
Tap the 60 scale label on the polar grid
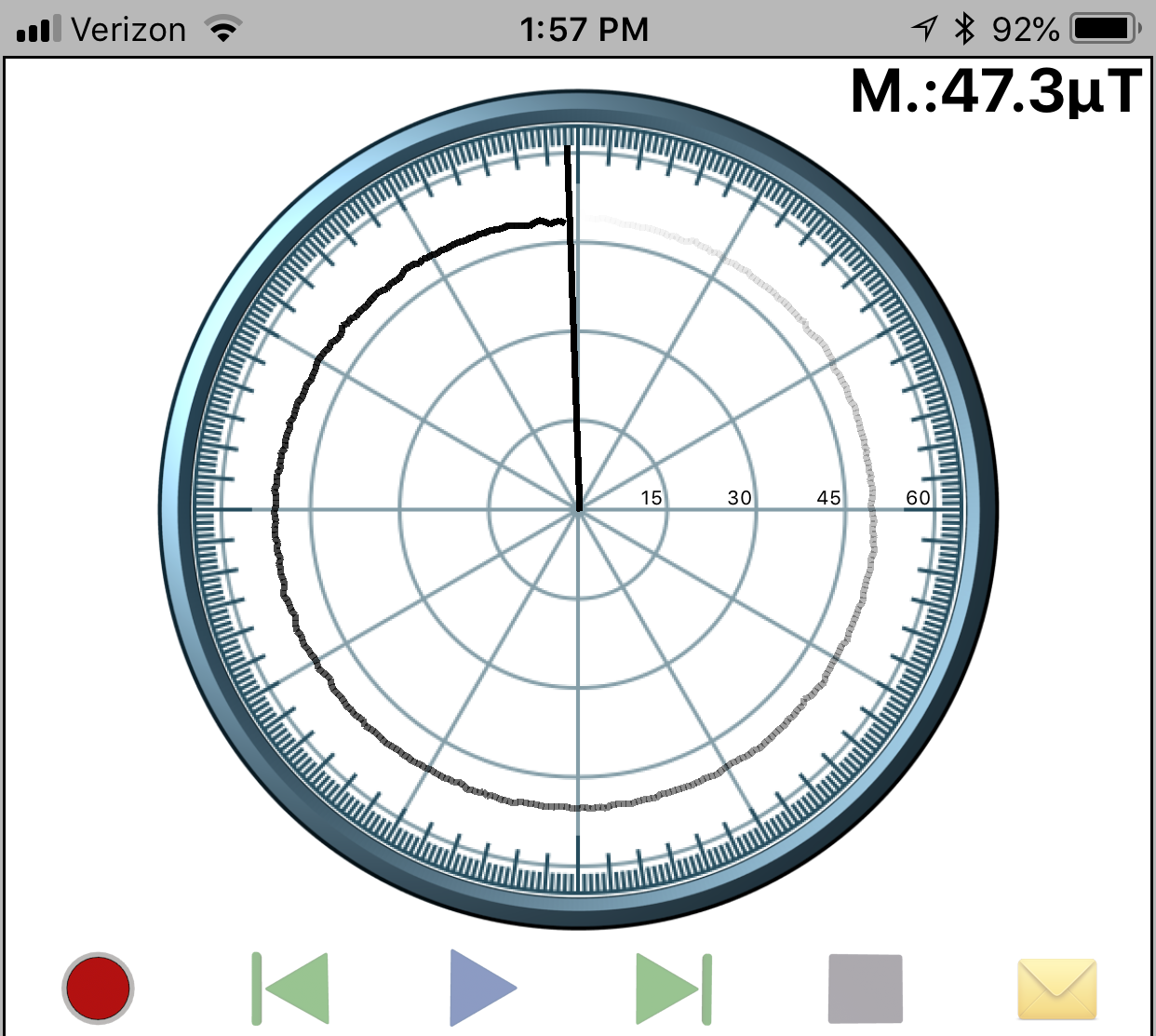pos(919,498)
